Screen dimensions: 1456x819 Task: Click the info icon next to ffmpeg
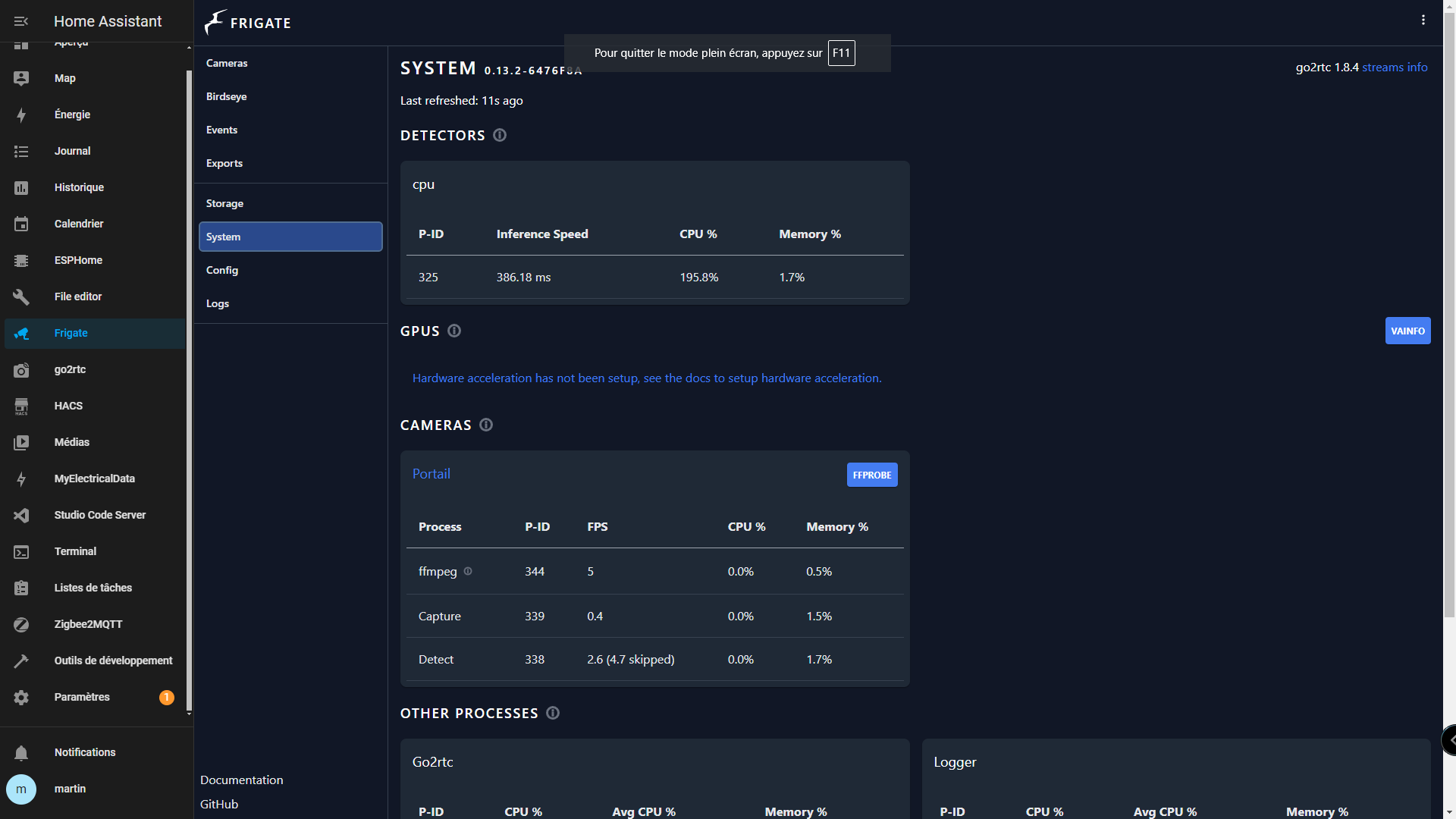click(x=468, y=571)
